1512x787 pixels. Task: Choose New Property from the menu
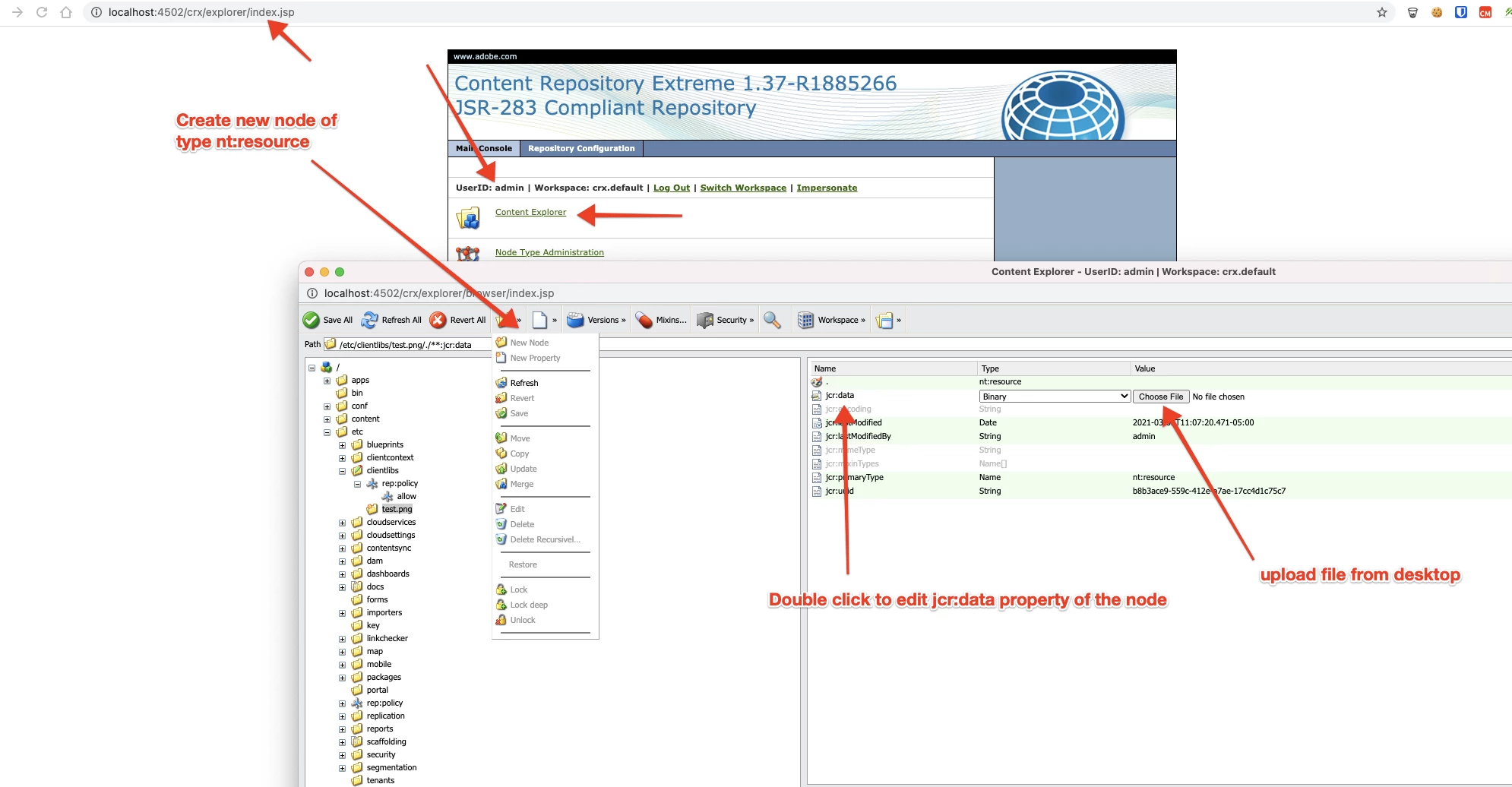pyautogui.click(x=535, y=358)
